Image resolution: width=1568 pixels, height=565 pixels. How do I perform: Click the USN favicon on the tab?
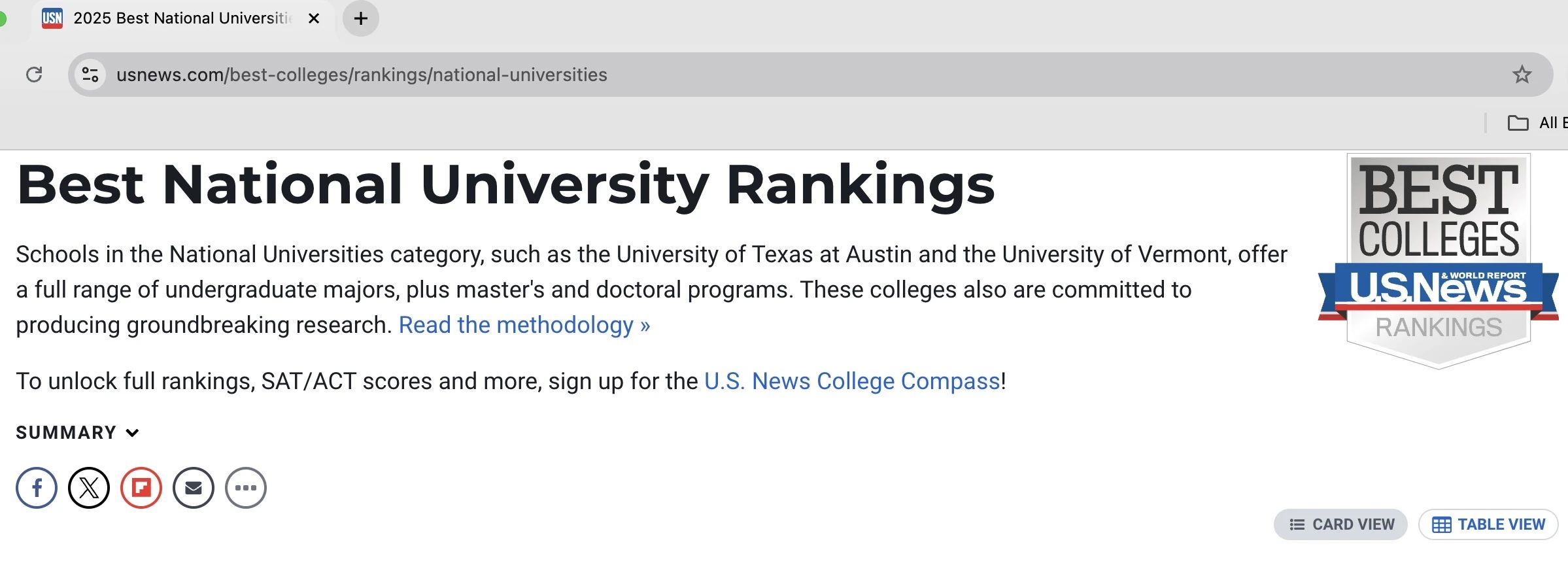click(x=52, y=18)
